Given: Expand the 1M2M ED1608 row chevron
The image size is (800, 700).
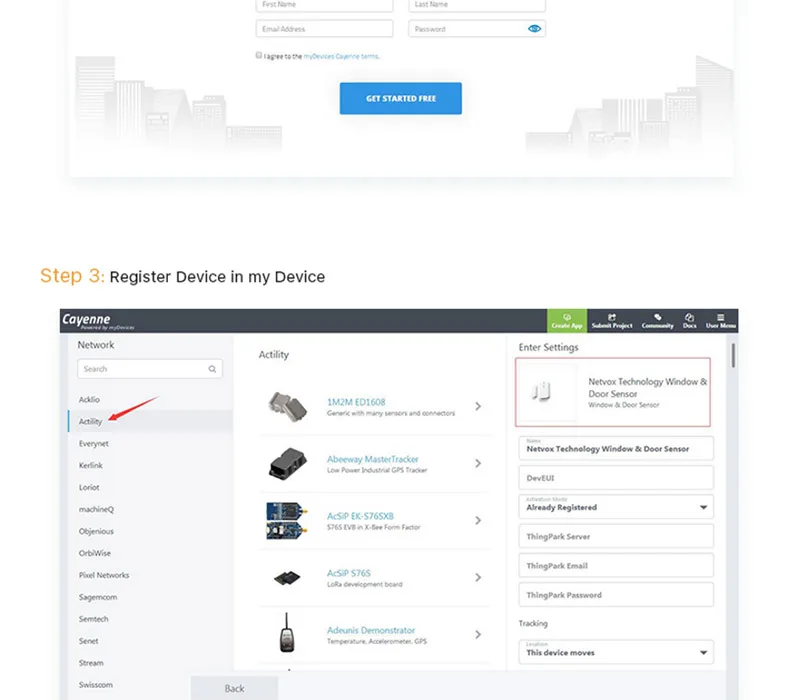Looking at the screenshot, I should tap(478, 406).
